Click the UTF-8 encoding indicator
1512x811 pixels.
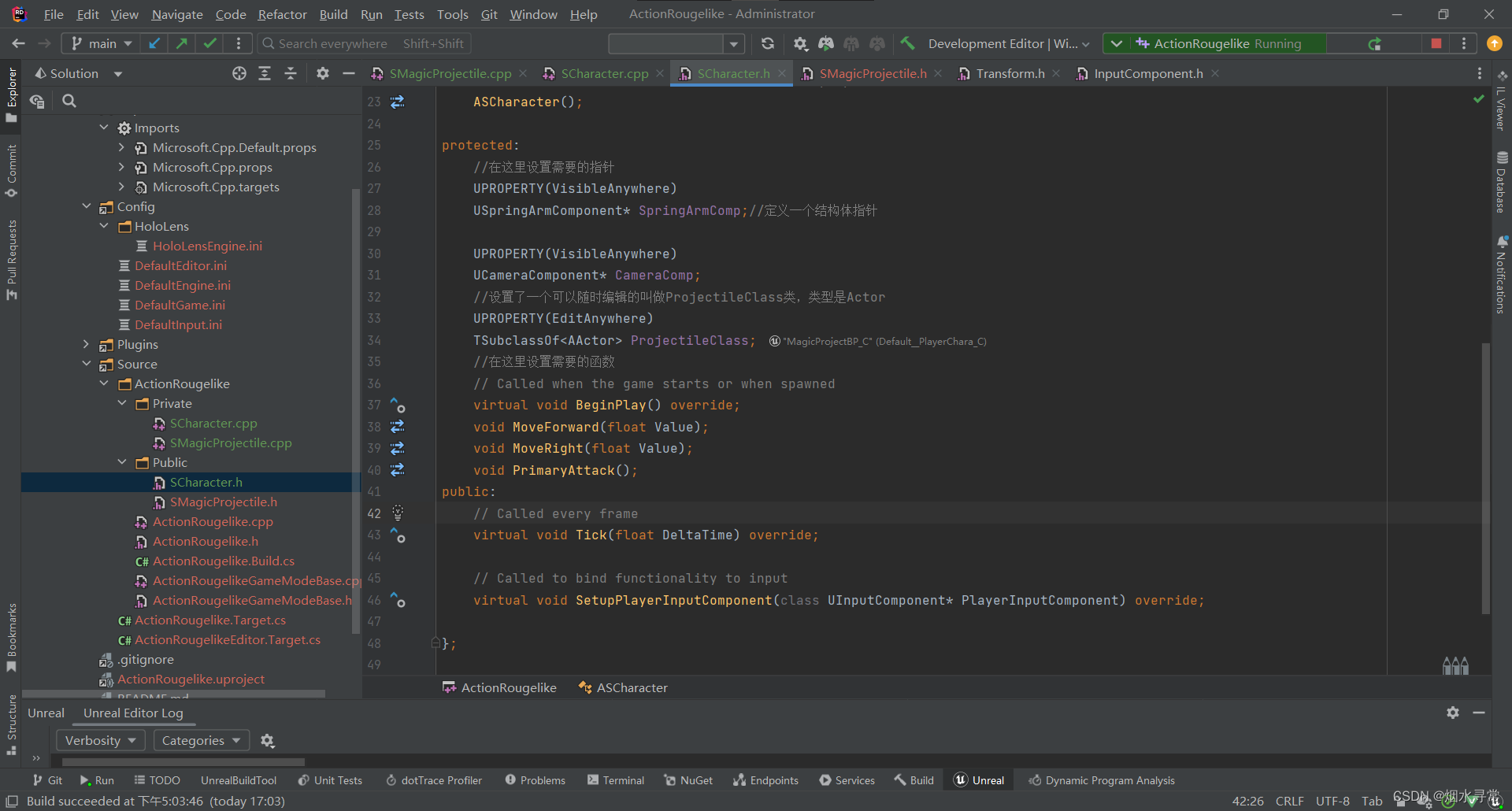click(1332, 800)
